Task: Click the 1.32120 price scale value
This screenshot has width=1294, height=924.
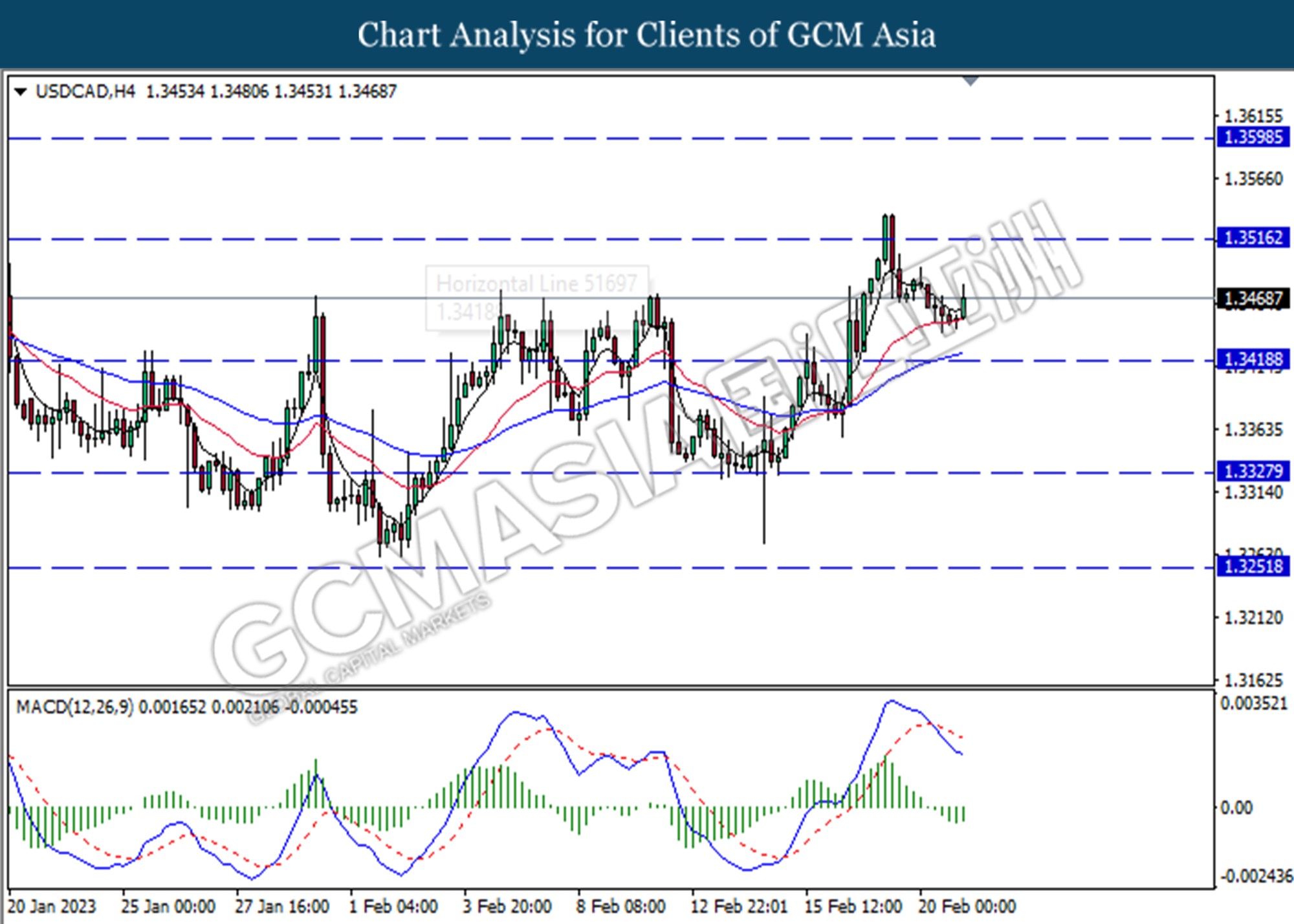Action: (1253, 618)
